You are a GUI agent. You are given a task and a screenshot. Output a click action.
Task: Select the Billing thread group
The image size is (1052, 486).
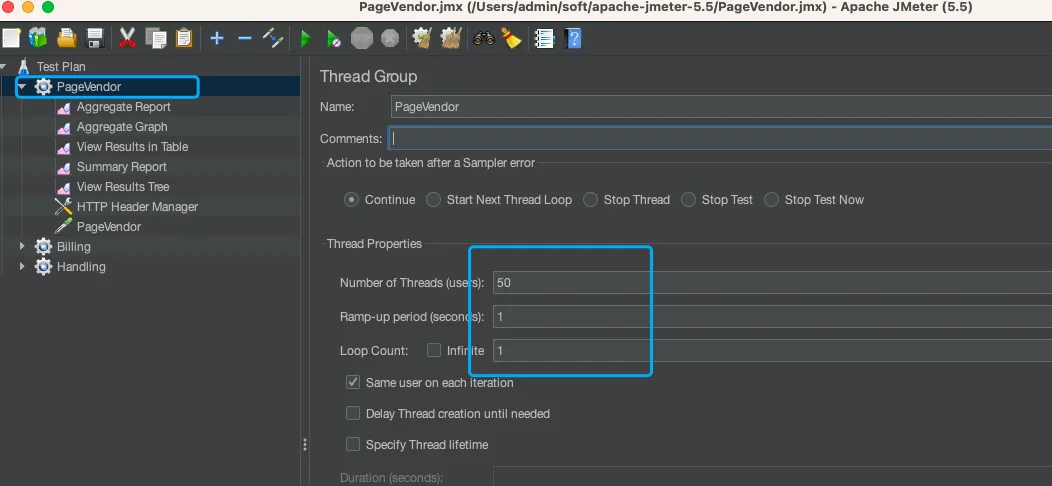[74, 246]
